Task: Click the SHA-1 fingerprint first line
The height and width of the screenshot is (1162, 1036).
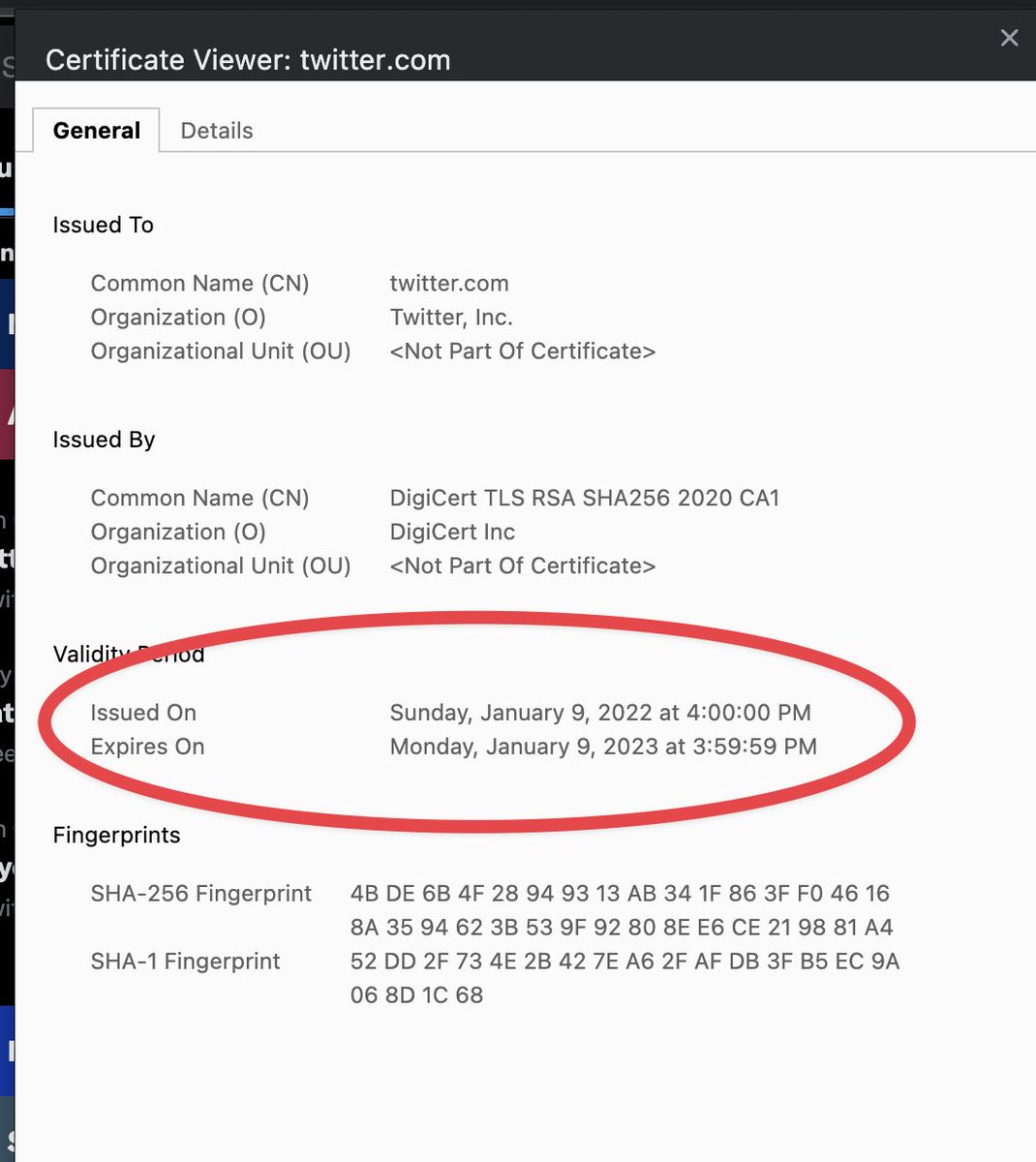Action: coord(625,961)
